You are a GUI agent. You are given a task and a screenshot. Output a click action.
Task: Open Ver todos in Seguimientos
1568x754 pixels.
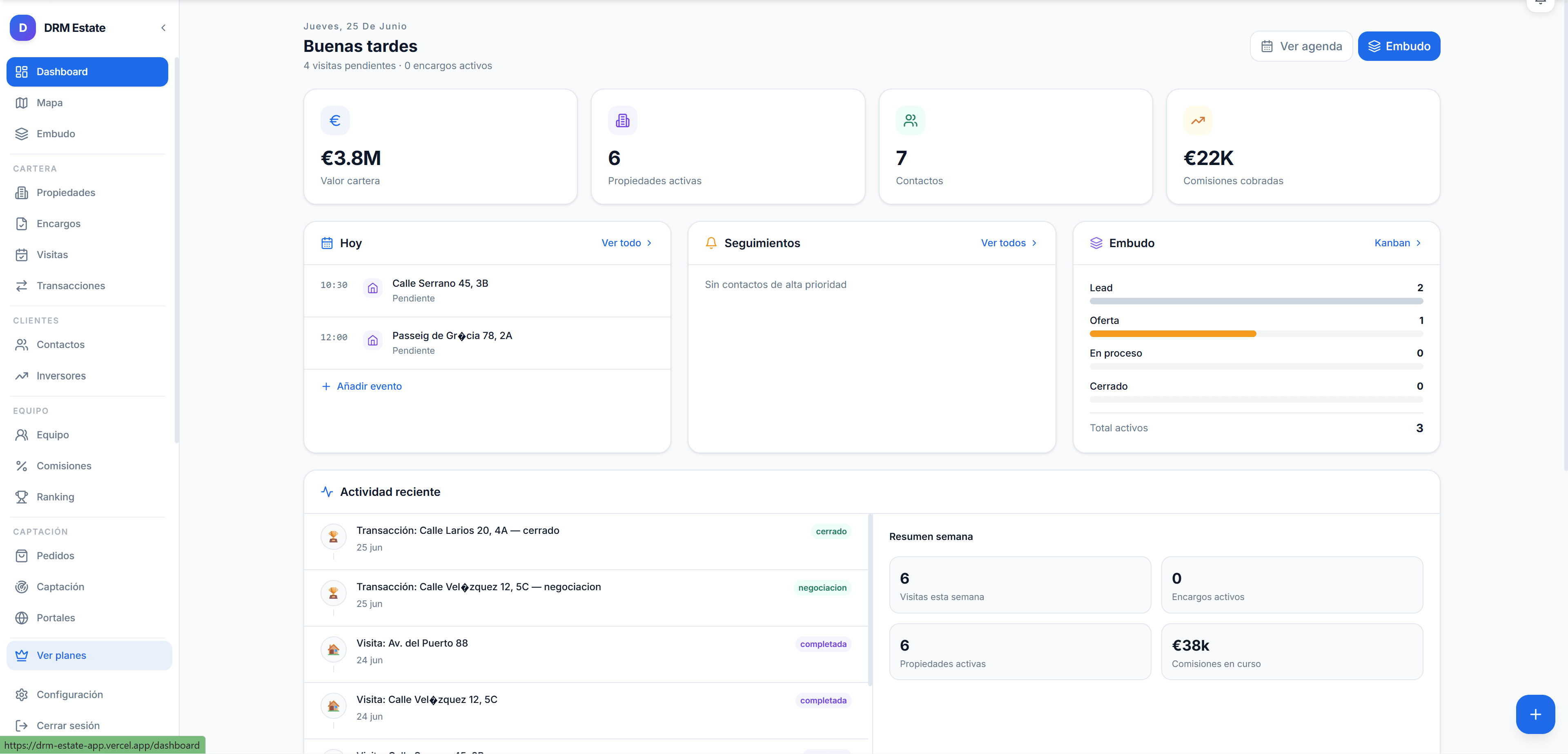click(1009, 243)
